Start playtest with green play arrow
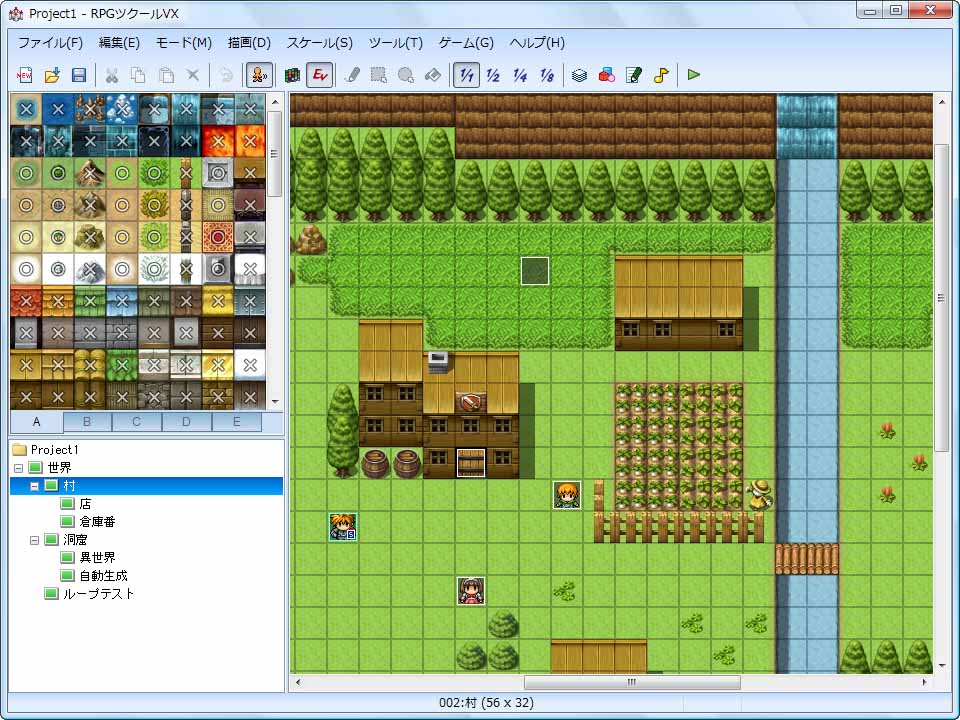Image resolution: width=960 pixels, height=720 pixels. (x=694, y=75)
